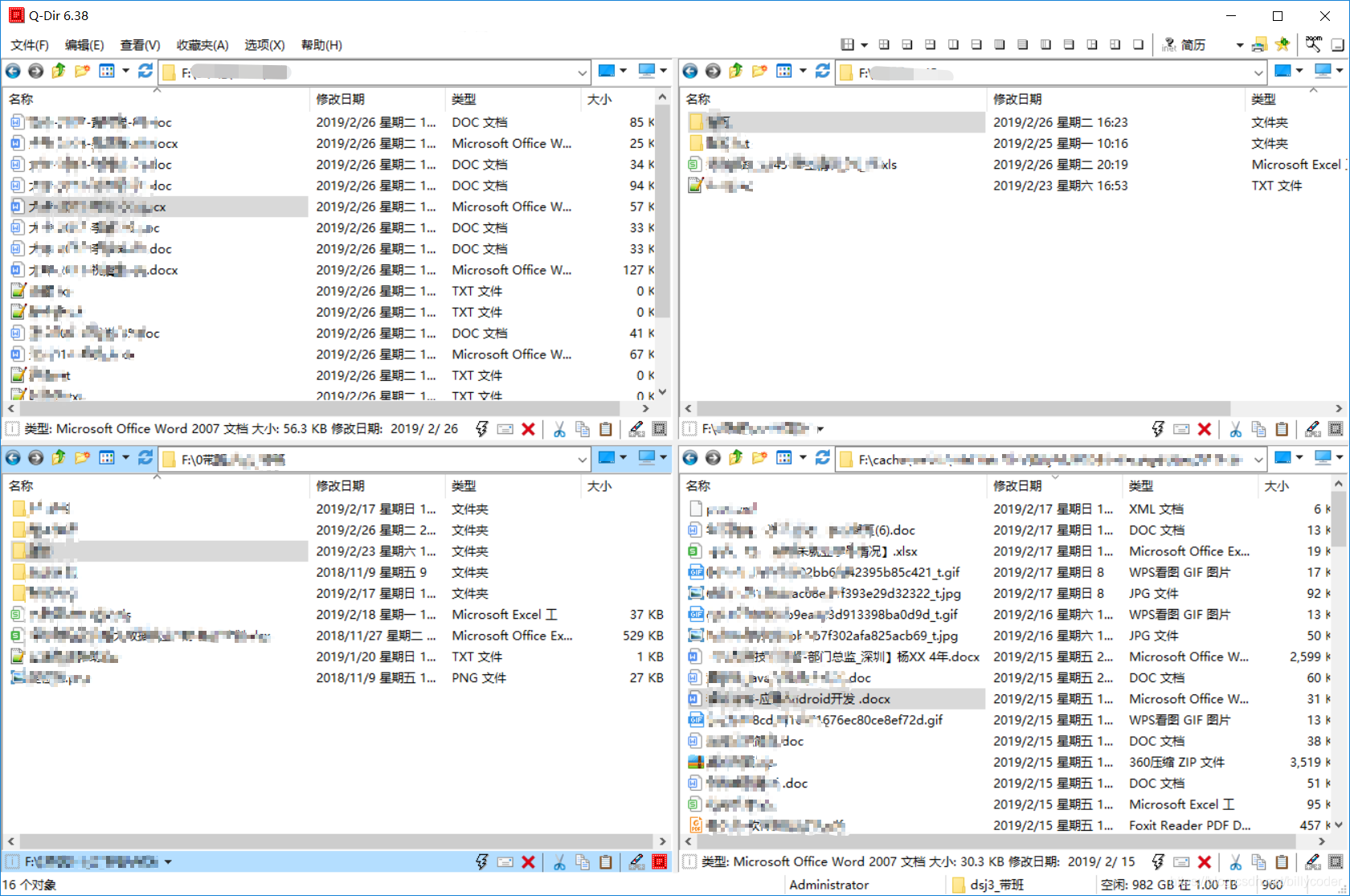This screenshot has height=896, width=1350.
Task: Click Forward arrow in top-left pane
Action: tap(35, 72)
